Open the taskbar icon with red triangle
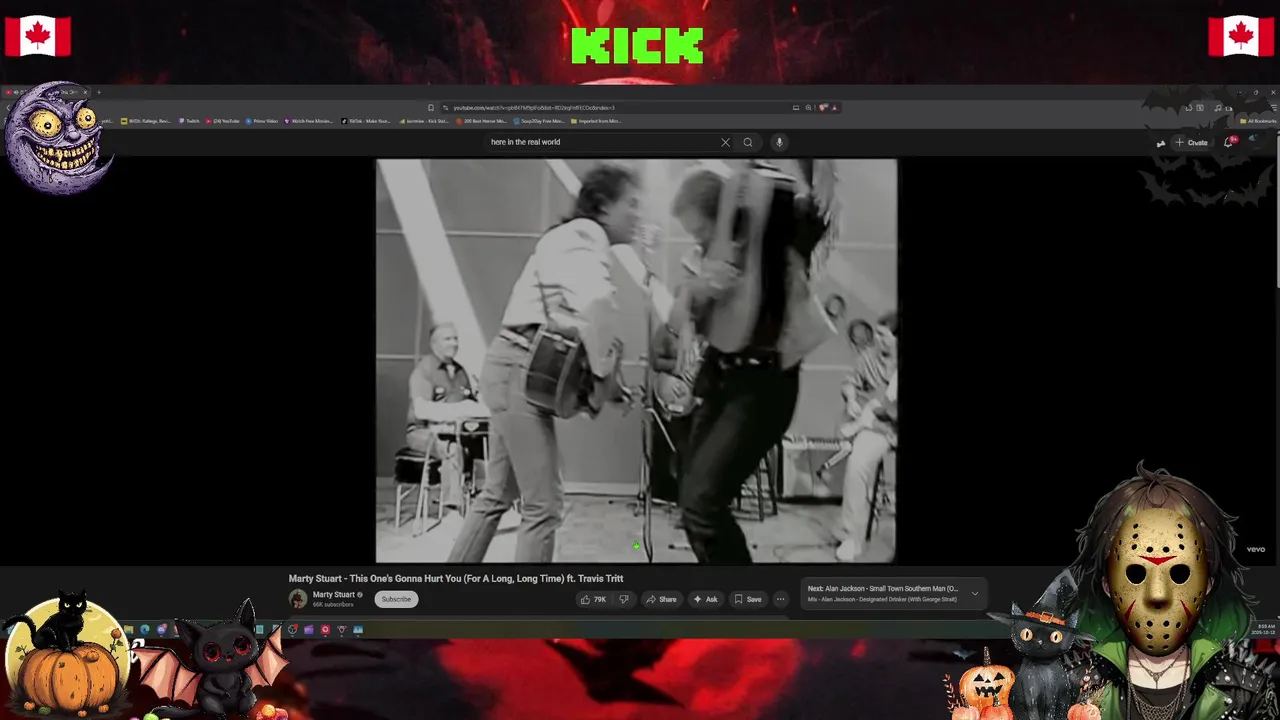Screen dimensions: 1280x720 pos(341,630)
